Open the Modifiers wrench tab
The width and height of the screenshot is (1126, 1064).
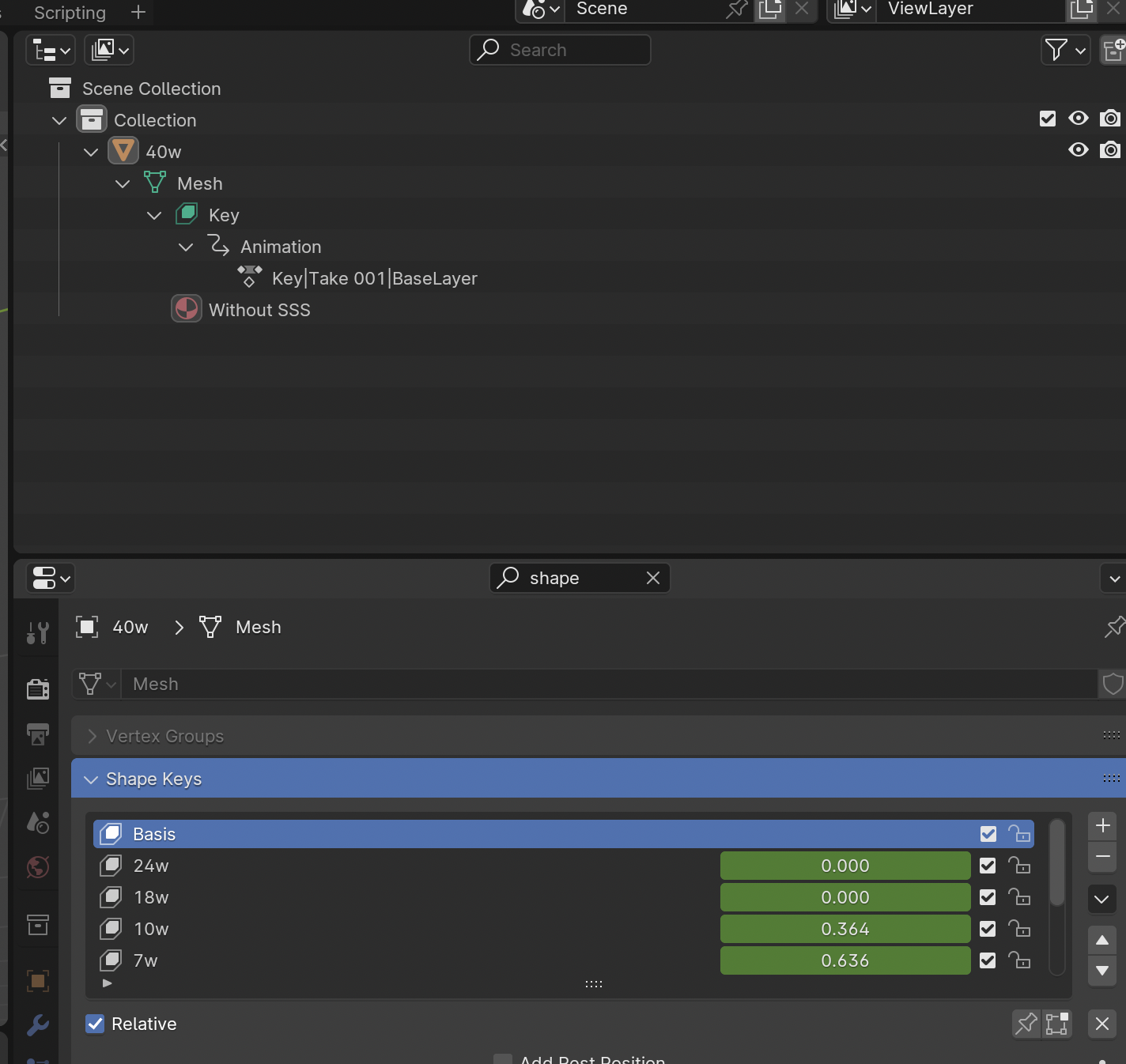click(37, 1025)
